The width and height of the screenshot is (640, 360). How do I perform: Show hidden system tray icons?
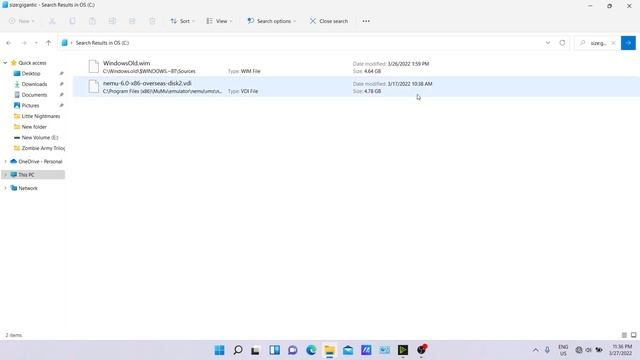[x=535, y=350]
